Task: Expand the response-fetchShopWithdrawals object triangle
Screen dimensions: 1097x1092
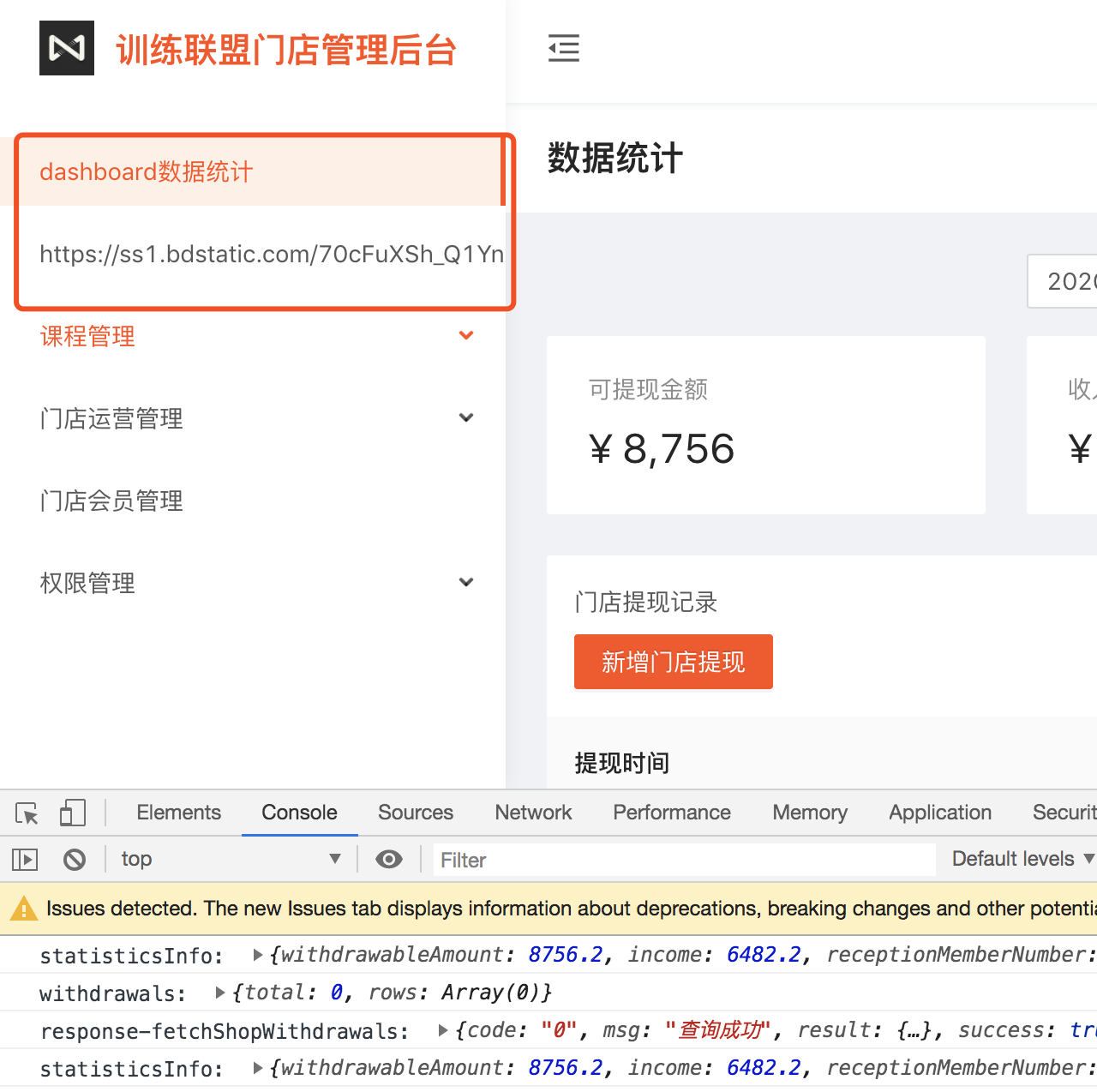Action: click(443, 1030)
